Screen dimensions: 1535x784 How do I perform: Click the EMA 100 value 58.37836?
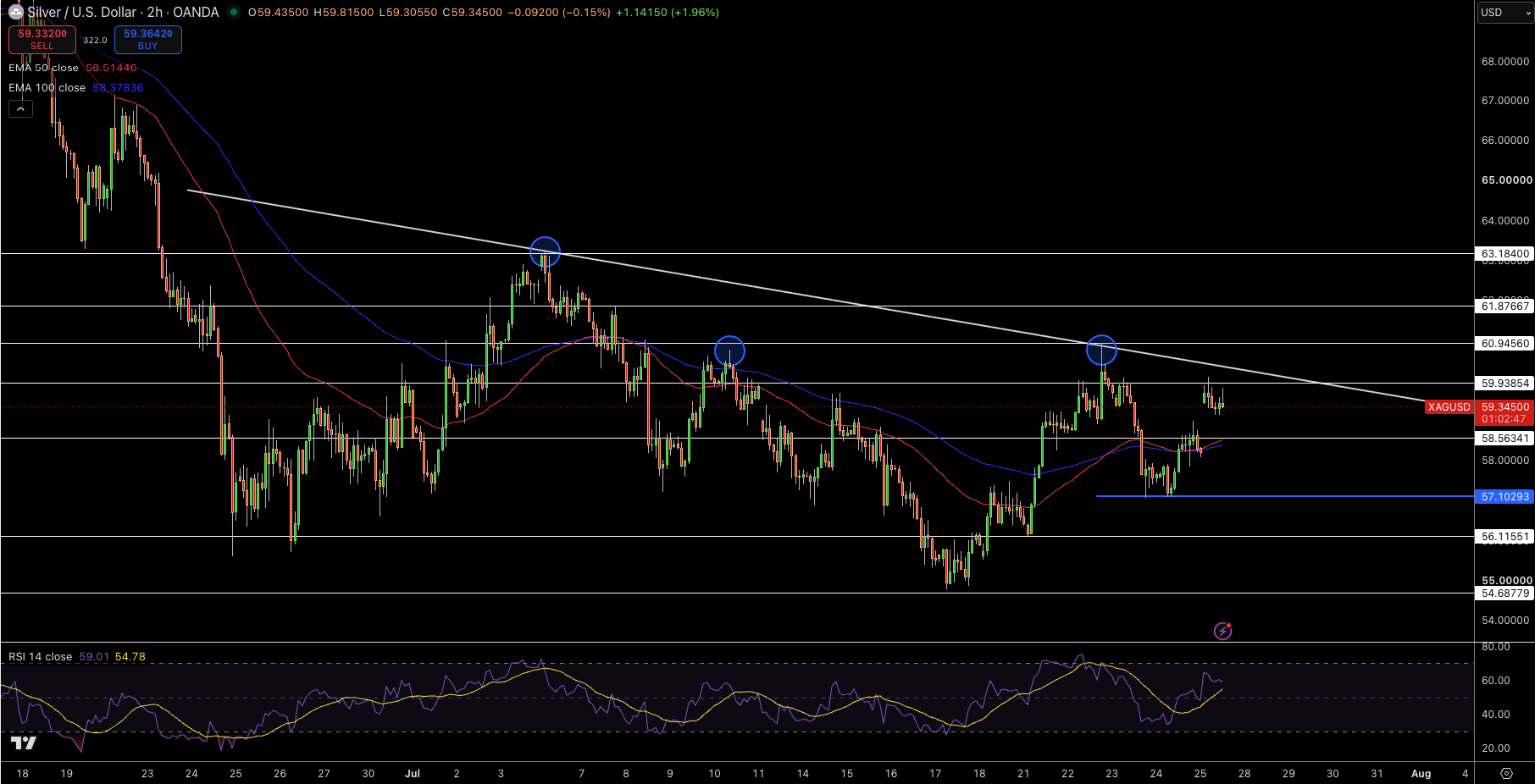118,88
